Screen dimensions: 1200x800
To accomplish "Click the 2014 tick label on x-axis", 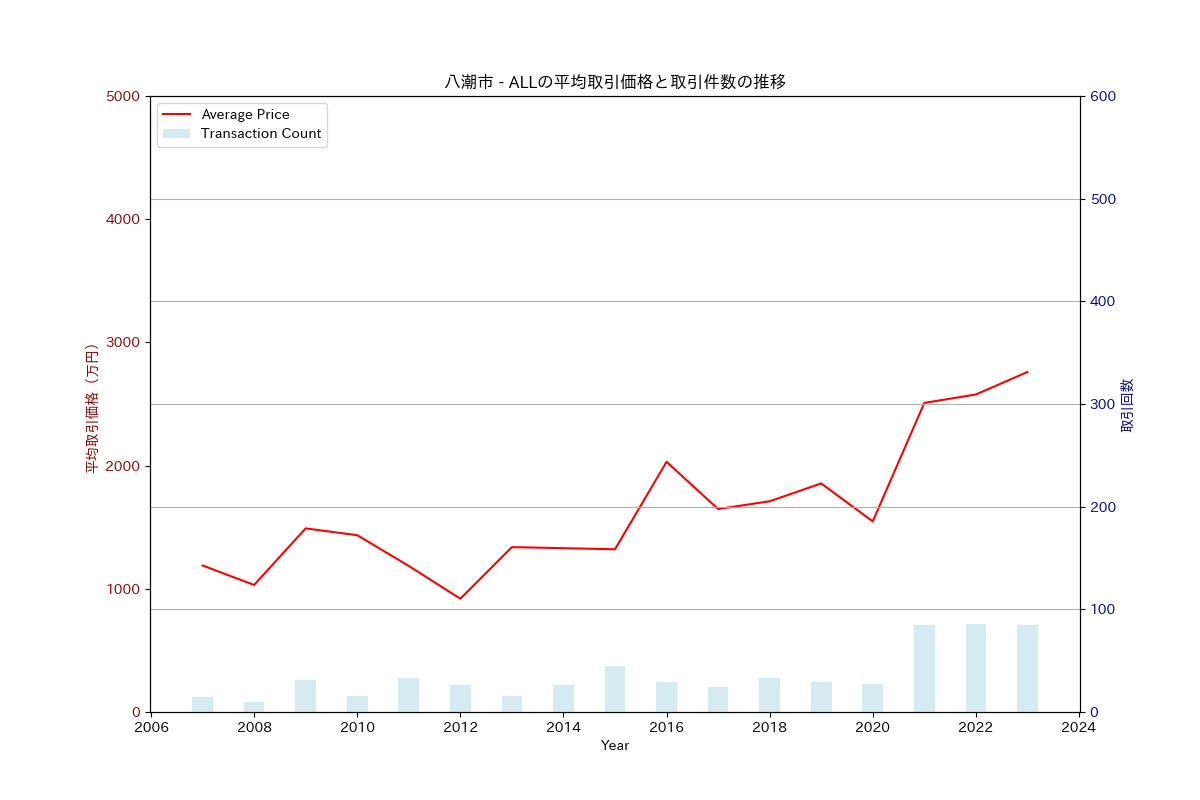I will (x=563, y=728).
